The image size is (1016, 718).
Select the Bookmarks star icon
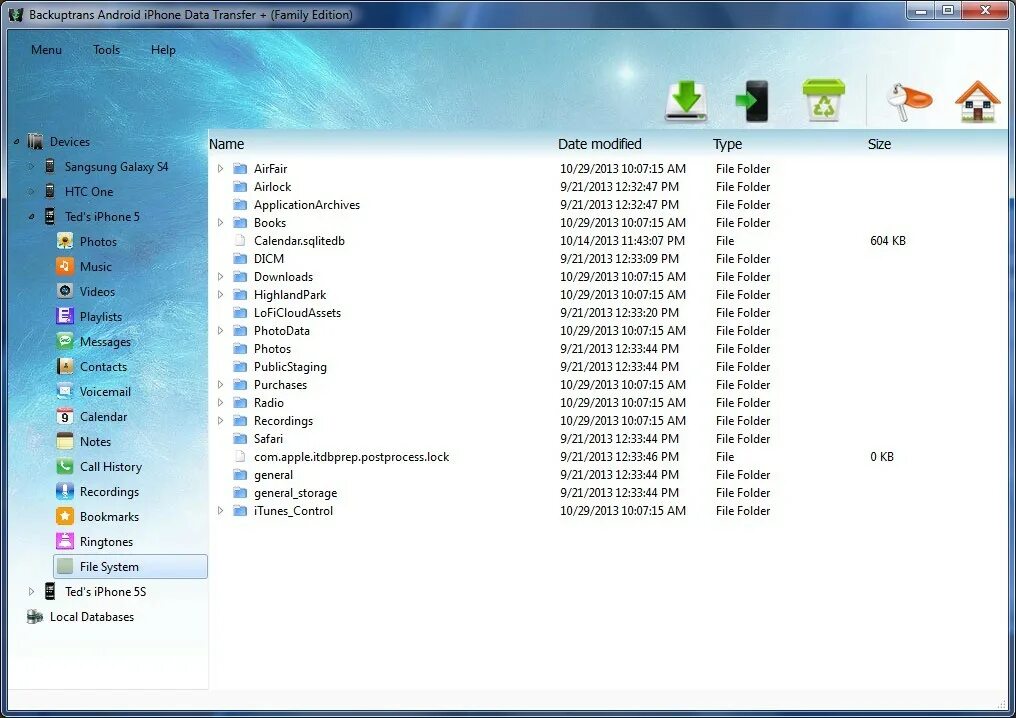pos(65,516)
